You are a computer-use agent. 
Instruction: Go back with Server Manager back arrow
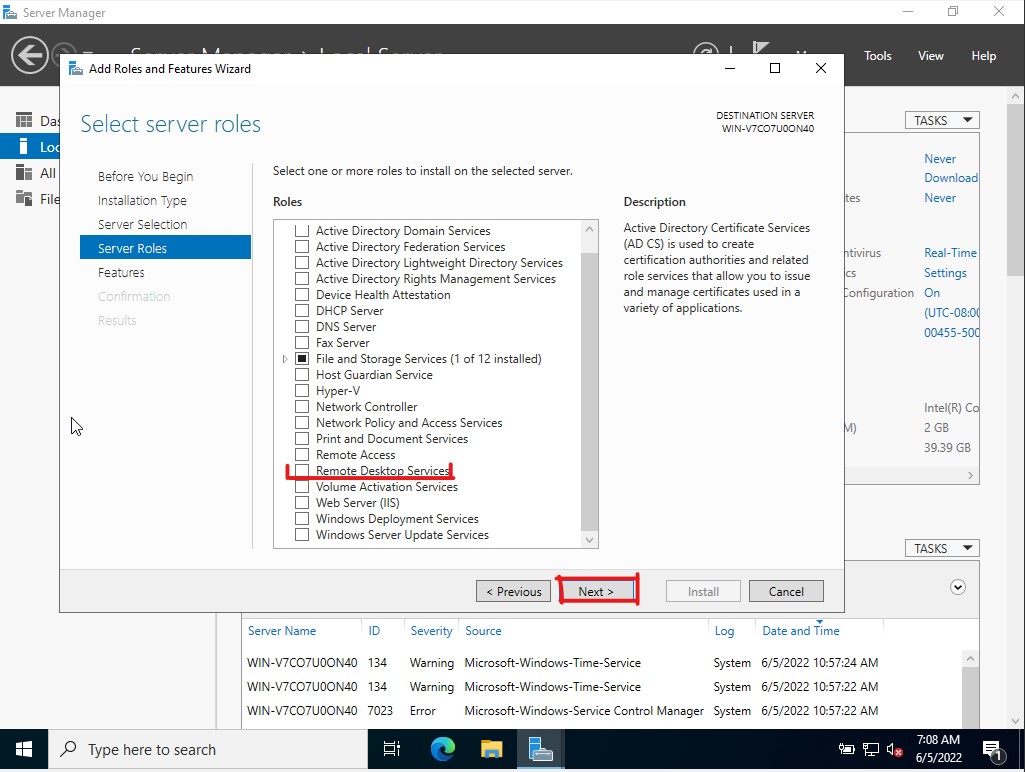29,55
